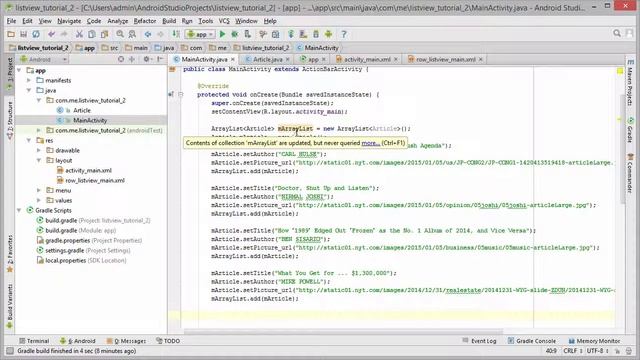Switch to the row_listview_main.xml editor tab
Screen dimensions: 640x360
pyautogui.click(x=445, y=59)
